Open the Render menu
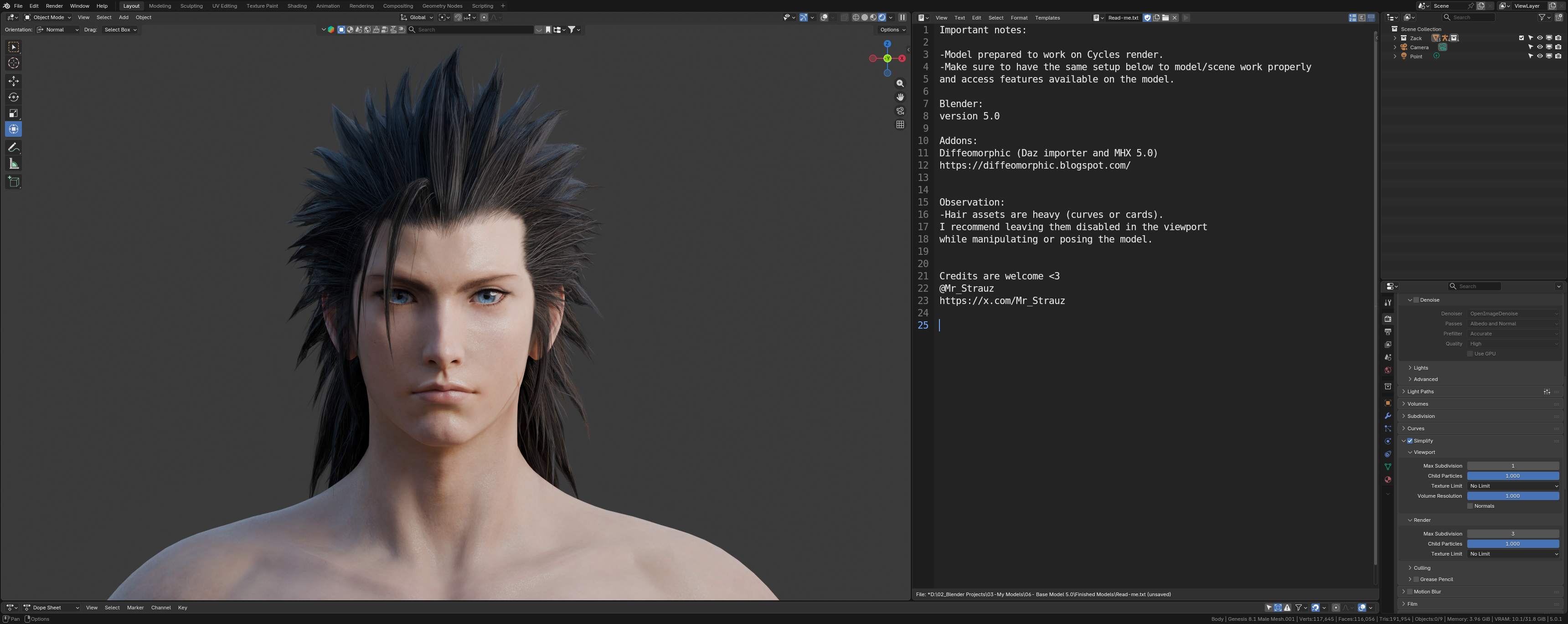This screenshot has height=624, width=1568. [x=54, y=6]
